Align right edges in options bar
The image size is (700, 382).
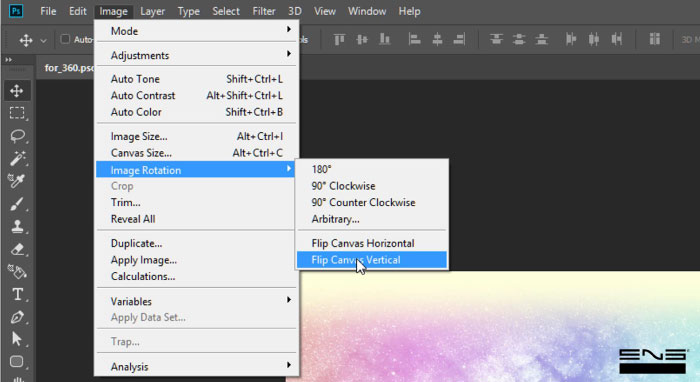pyautogui.click(x=459, y=40)
